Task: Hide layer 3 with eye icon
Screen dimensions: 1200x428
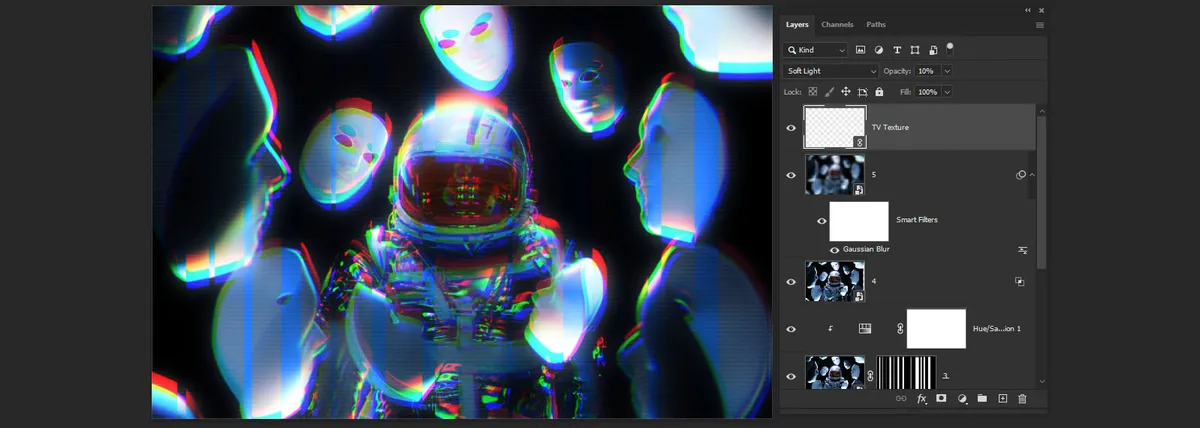Action: [791, 376]
